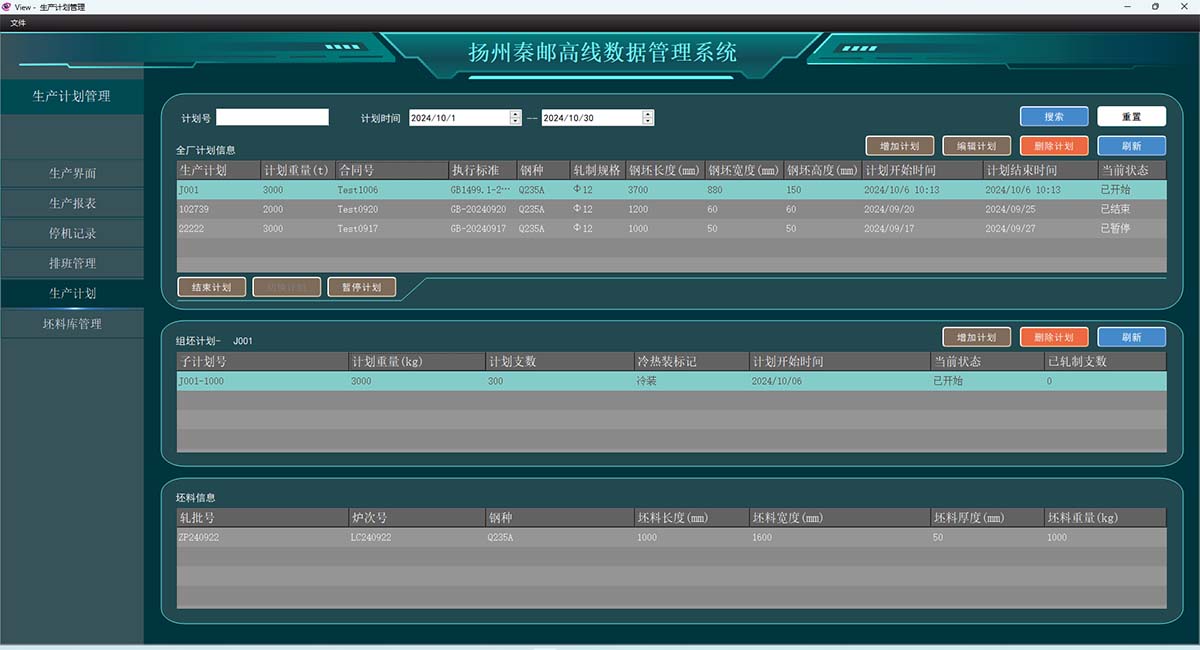This screenshot has width=1200, height=650.
Task: Click the 结束计划 button
Action: (x=212, y=287)
